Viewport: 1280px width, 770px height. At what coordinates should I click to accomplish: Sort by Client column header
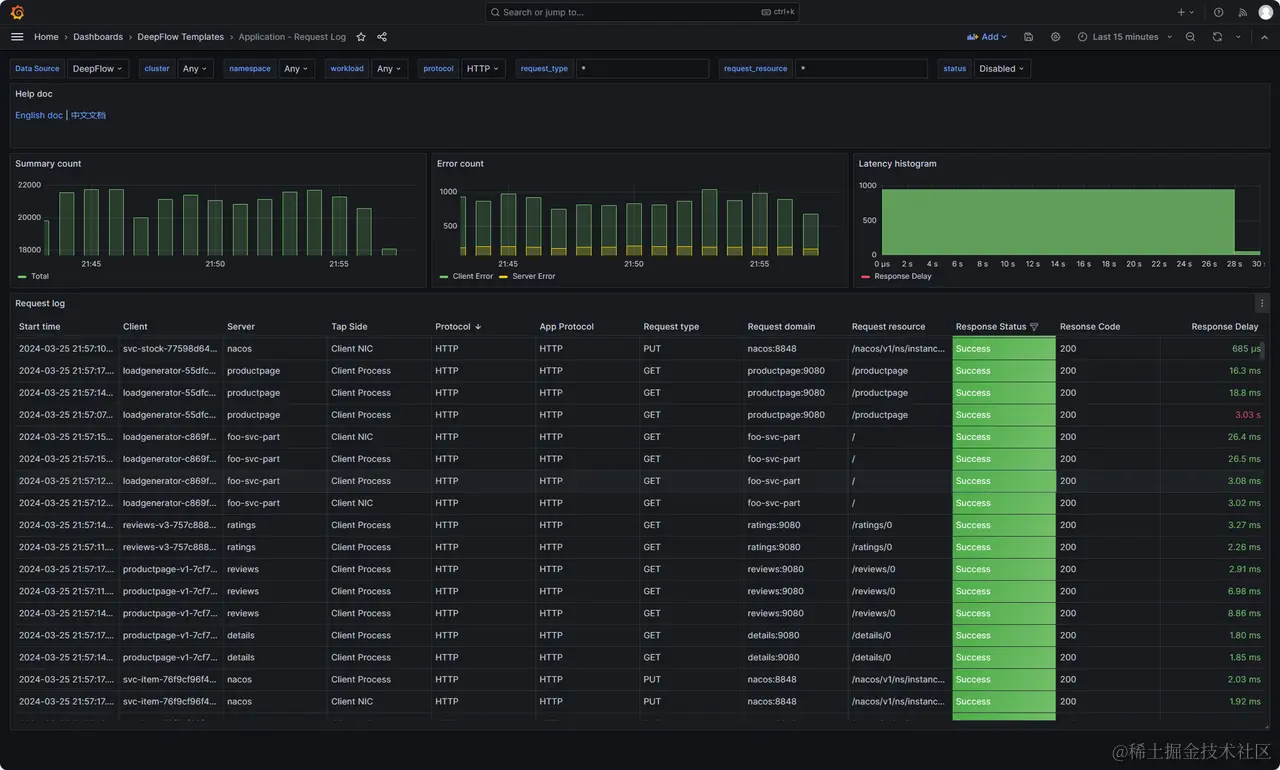click(x=135, y=327)
